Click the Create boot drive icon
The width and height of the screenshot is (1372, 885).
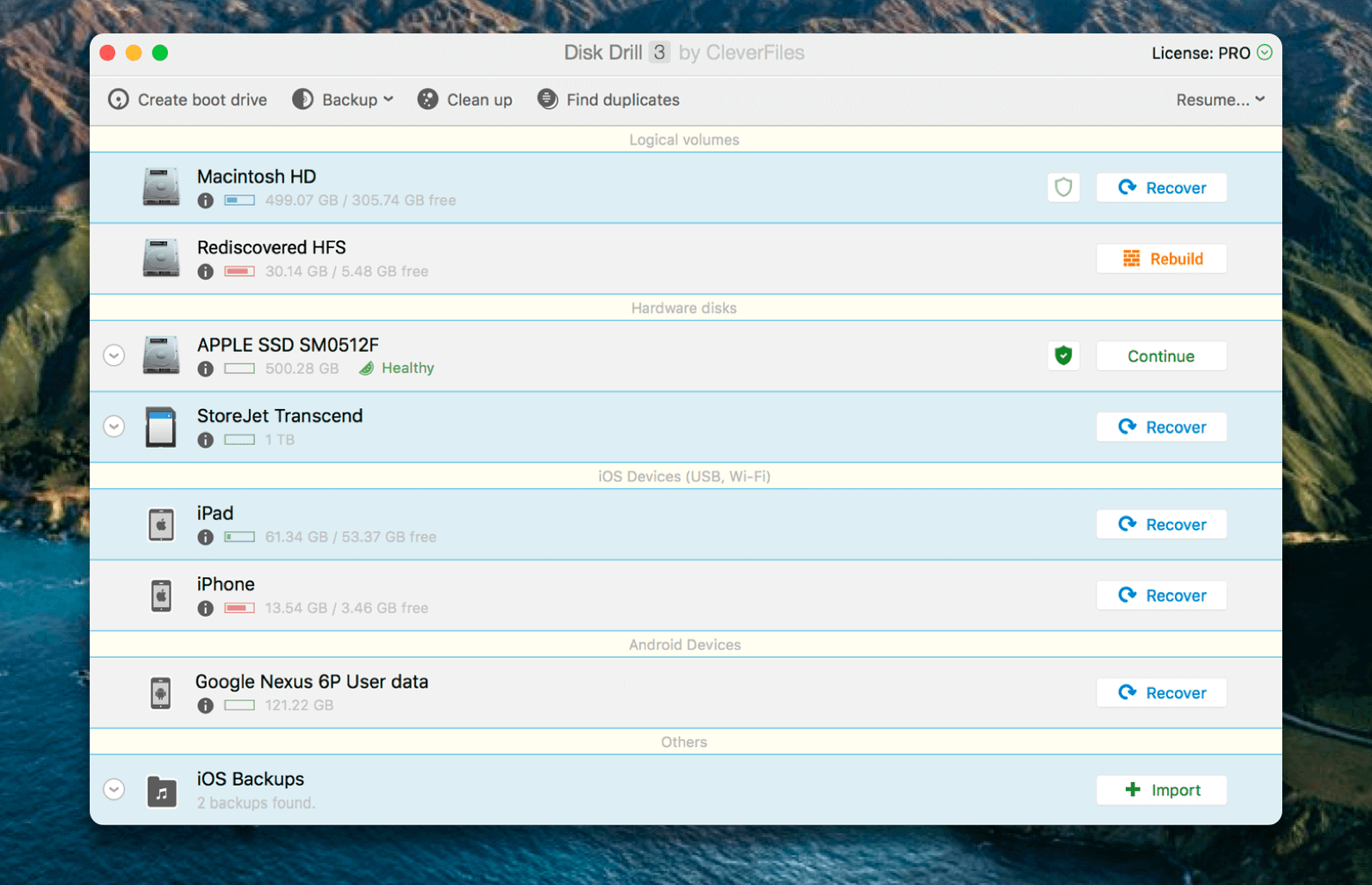[118, 99]
